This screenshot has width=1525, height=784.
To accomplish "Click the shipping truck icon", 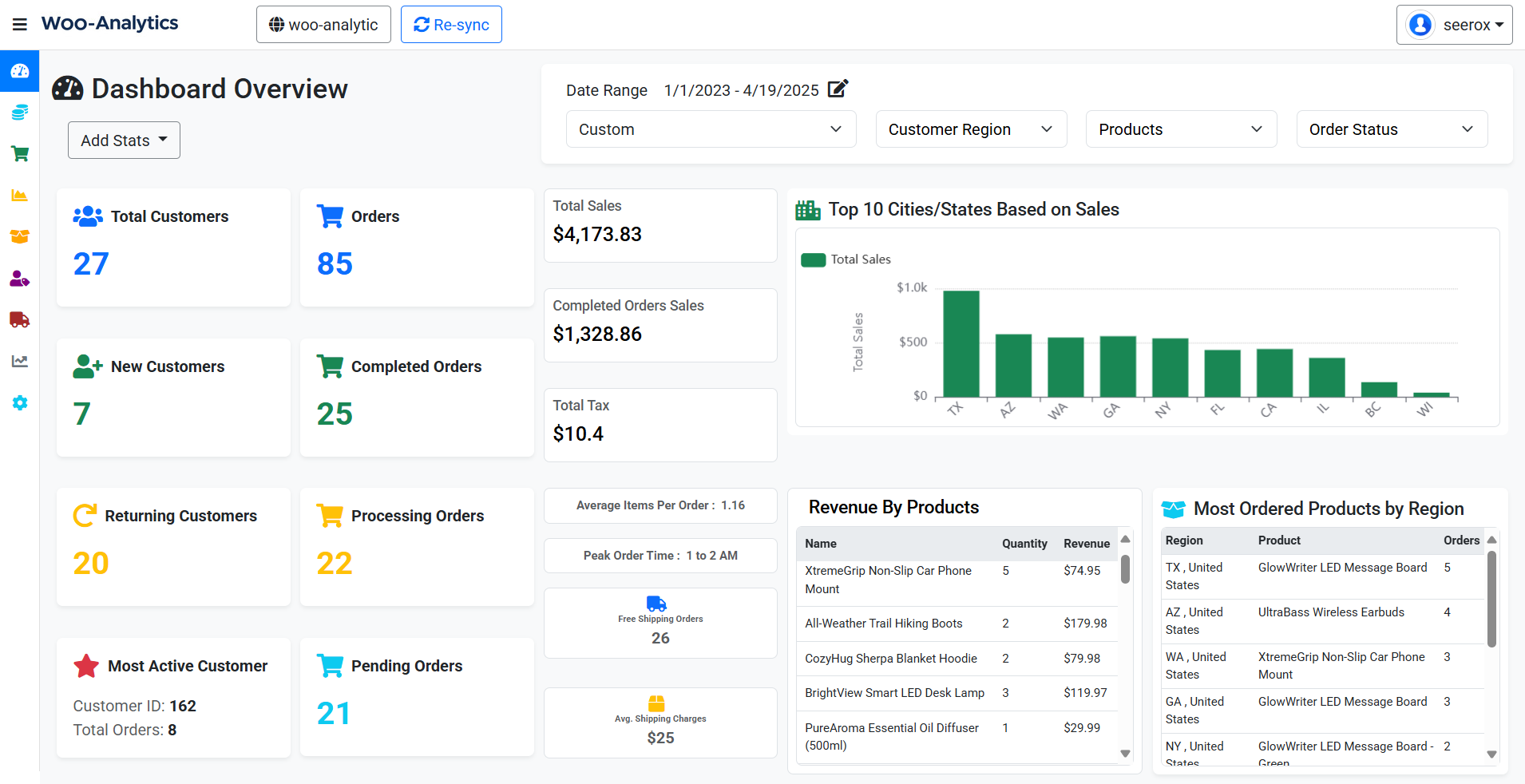I will (x=19, y=320).
